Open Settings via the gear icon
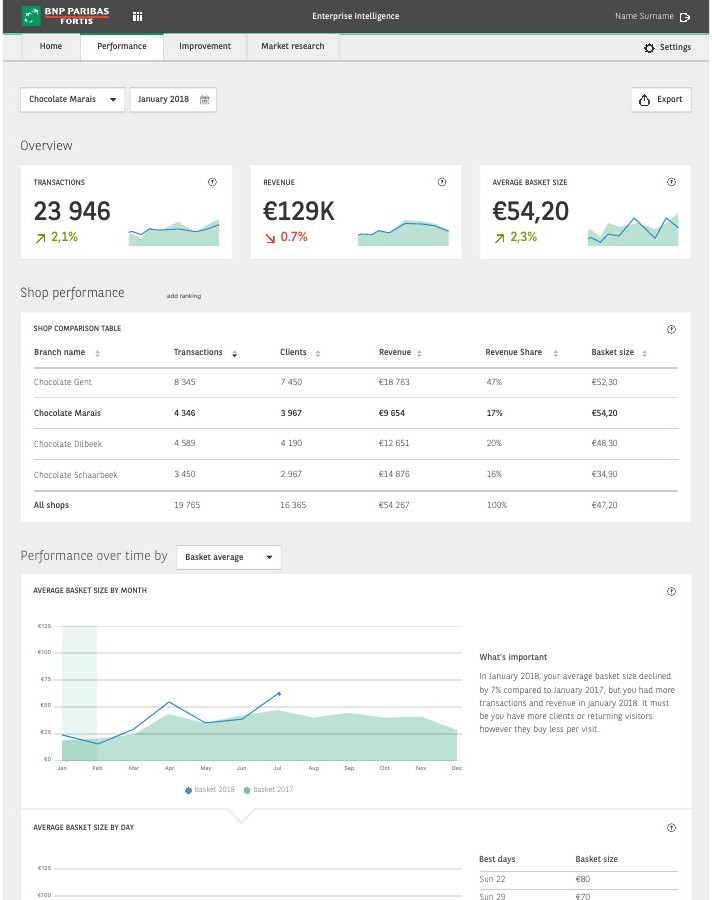 tap(649, 48)
